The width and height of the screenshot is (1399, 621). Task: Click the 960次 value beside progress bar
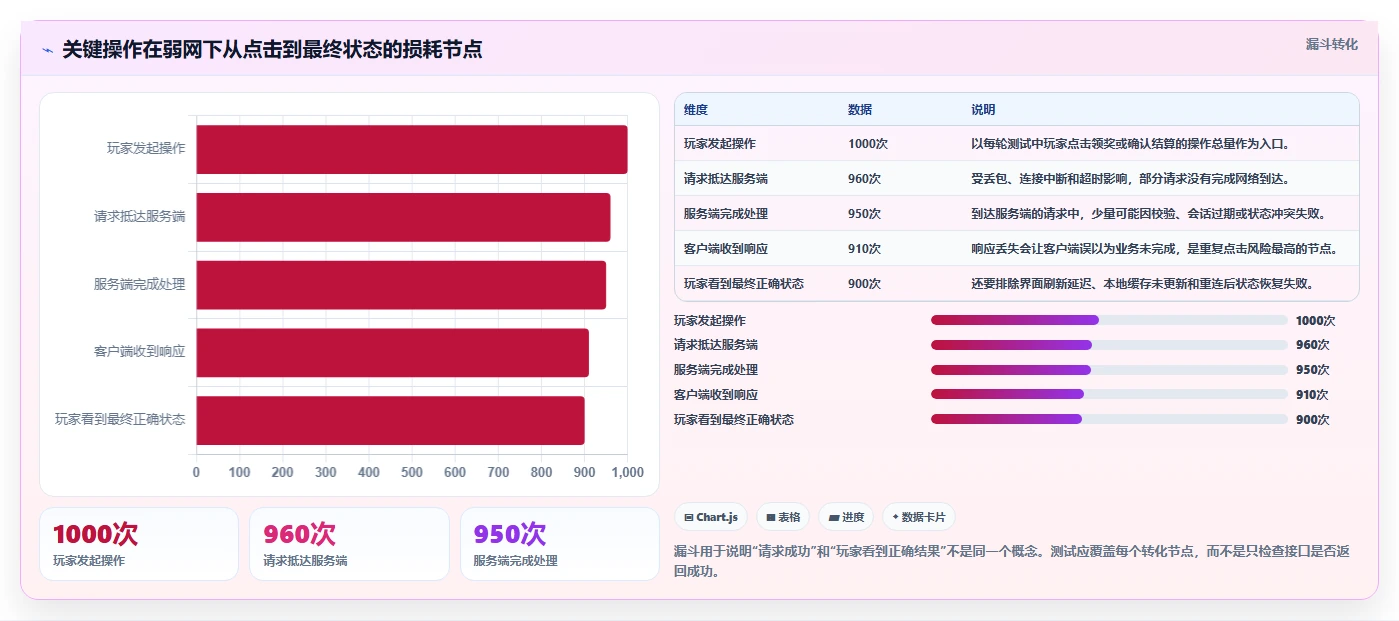[x=1312, y=345]
